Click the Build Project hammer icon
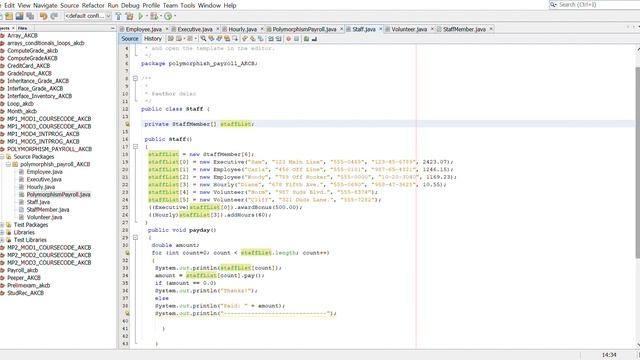Viewport: 640px width, 360px height. [118, 16]
